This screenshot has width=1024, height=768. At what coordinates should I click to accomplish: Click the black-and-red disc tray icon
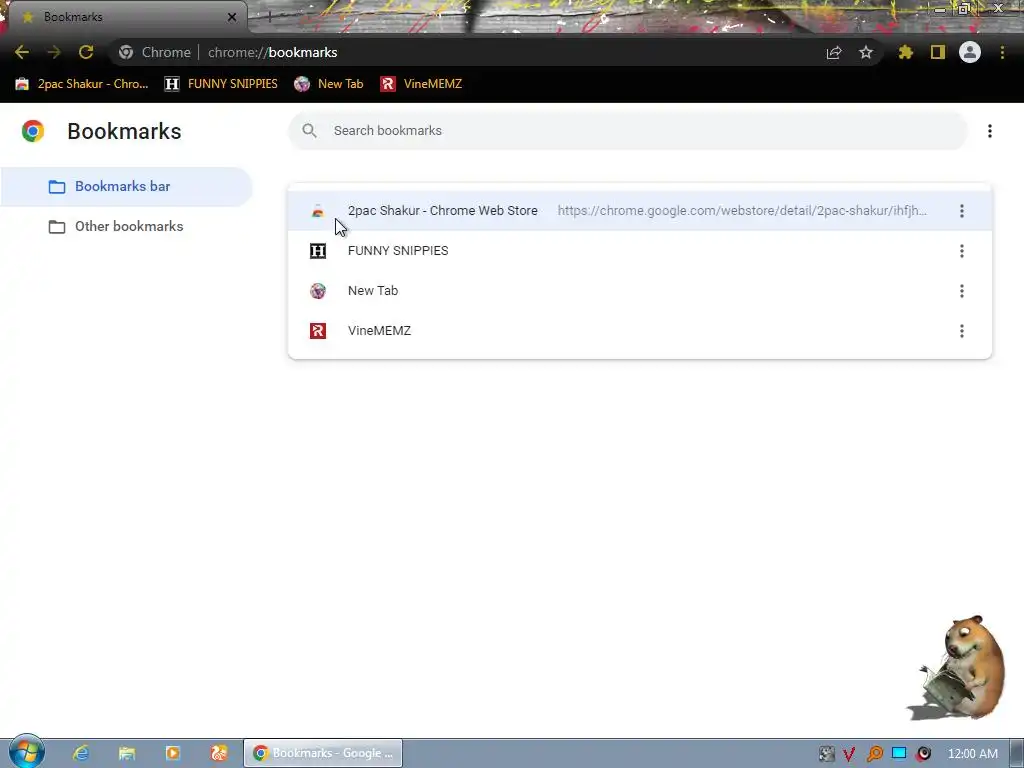(x=923, y=754)
